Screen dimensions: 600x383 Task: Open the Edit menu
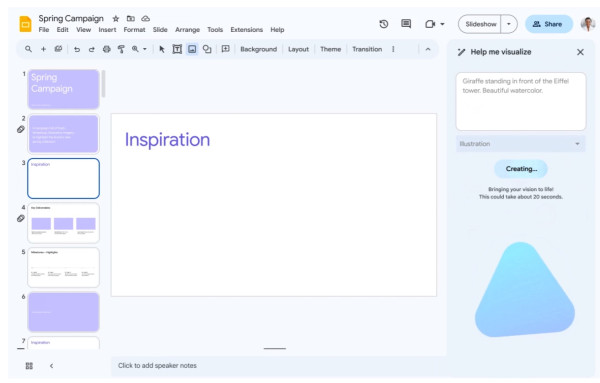[62, 29]
